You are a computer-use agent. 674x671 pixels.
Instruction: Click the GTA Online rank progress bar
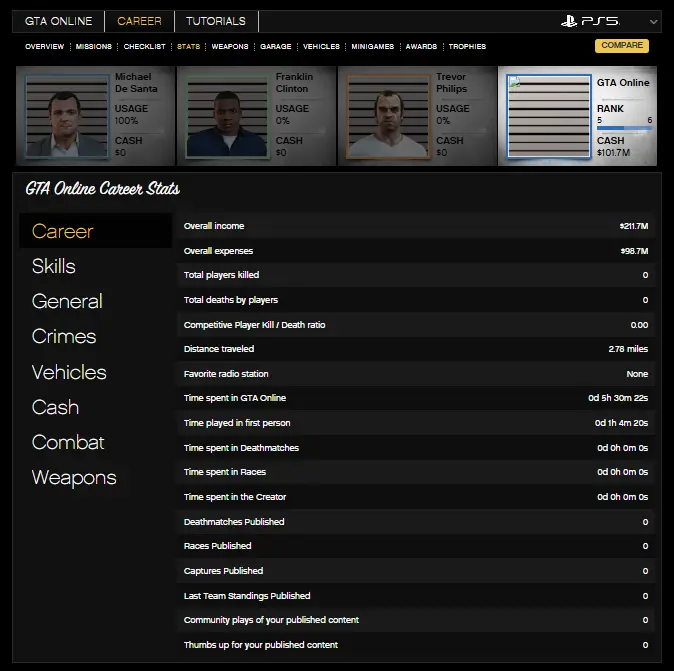[x=625, y=128]
